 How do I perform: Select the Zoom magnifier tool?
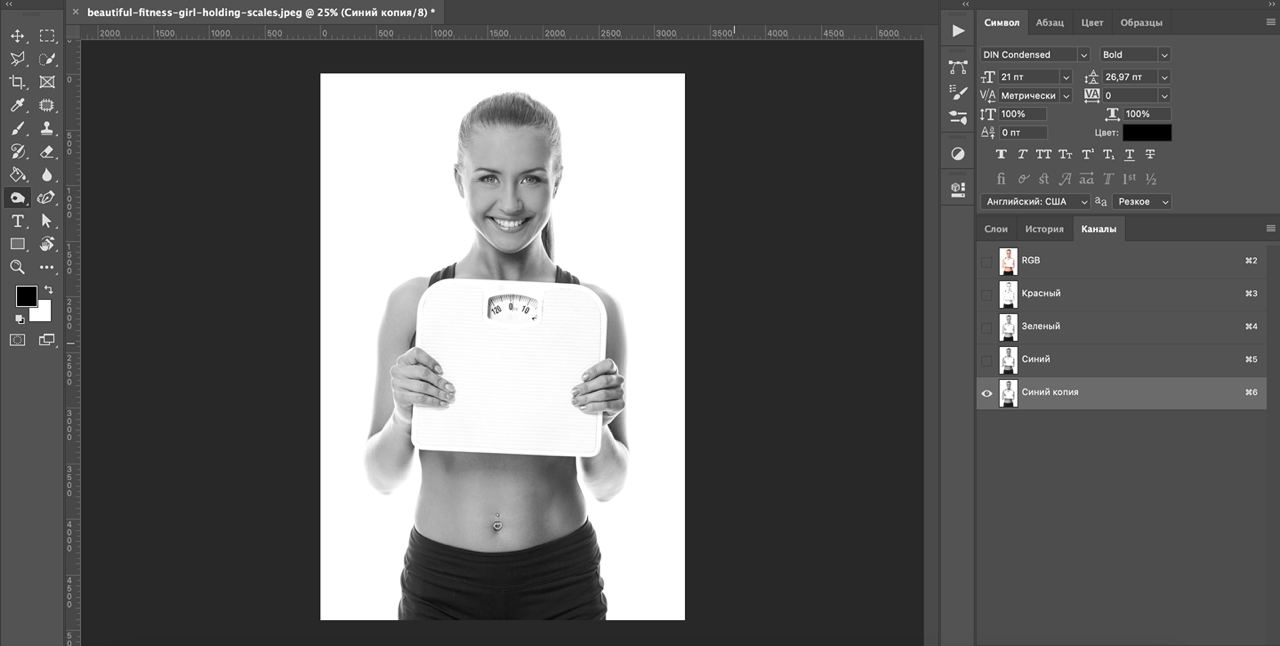(17, 267)
